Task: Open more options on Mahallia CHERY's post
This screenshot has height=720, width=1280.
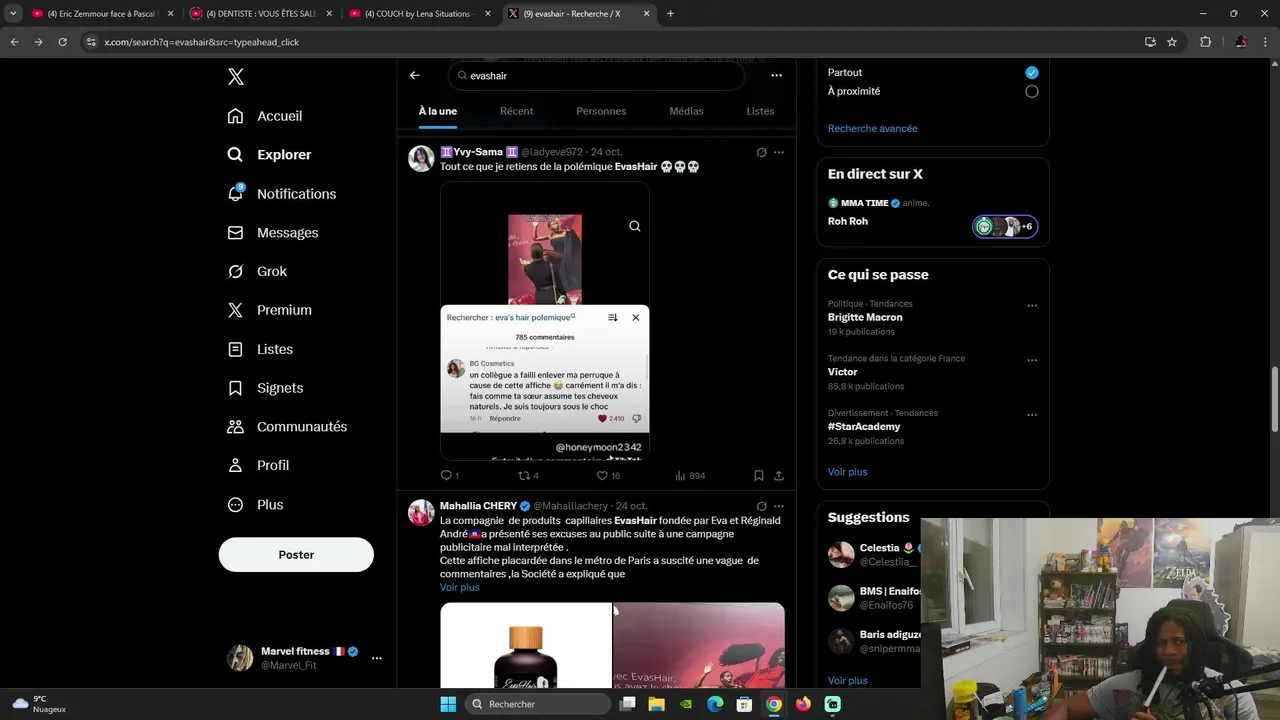Action: (x=779, y=506)
